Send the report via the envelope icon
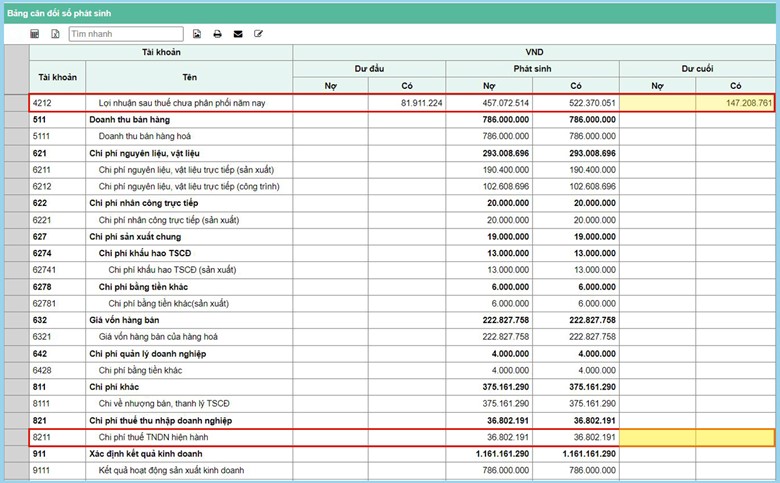 tap(238, 34)
